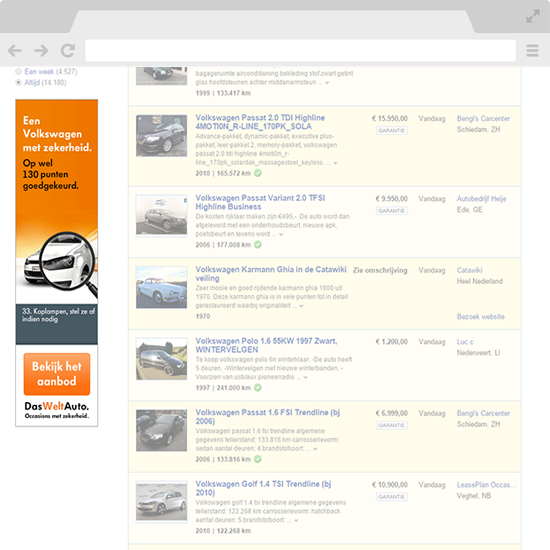This screenshot has height=550, width=550.
Task: Open thumbnail of black Passat 2.0 TDI
Action: pos(161,135)
